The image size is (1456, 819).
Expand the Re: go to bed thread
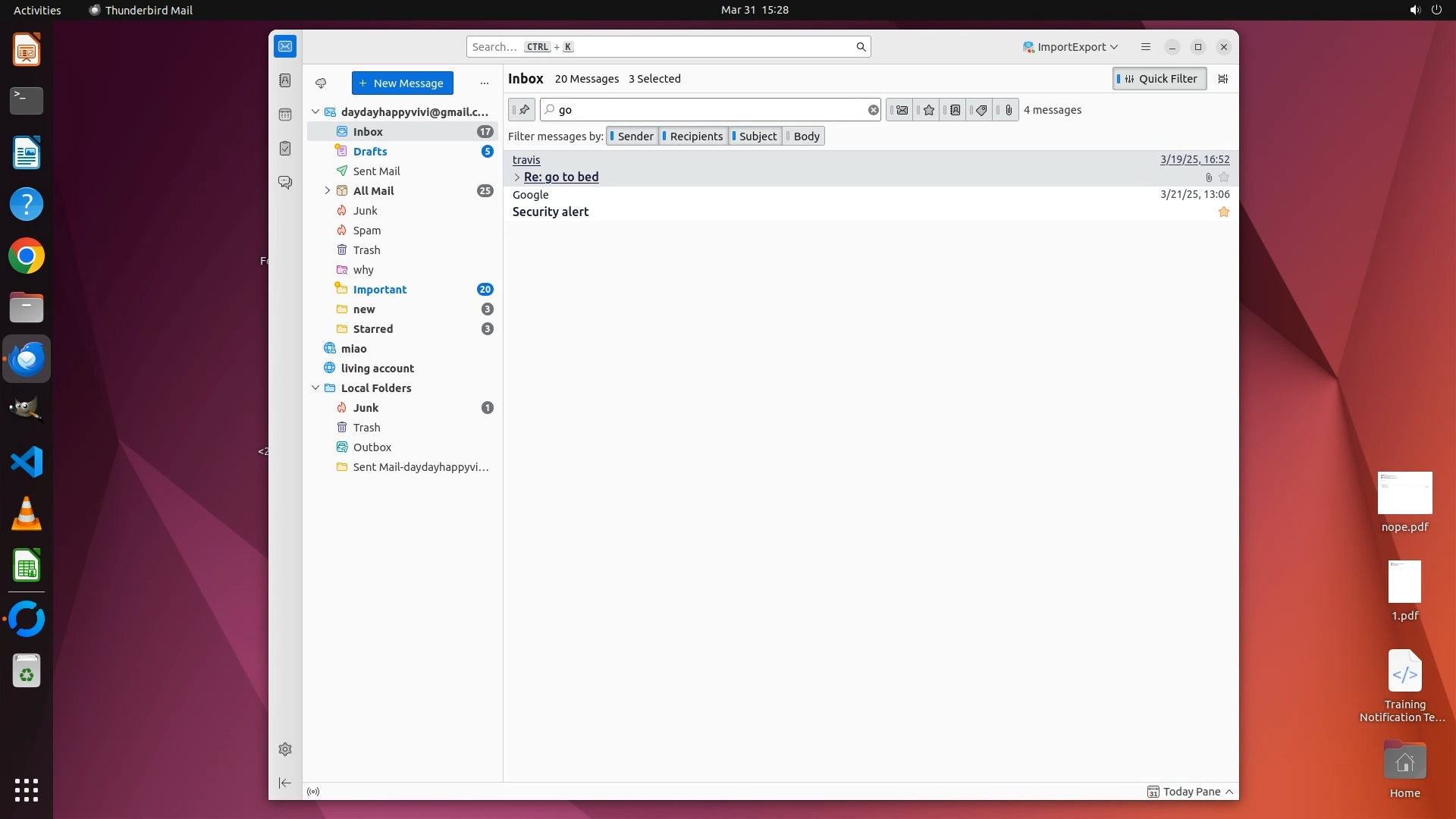click(x=517, y=177)
